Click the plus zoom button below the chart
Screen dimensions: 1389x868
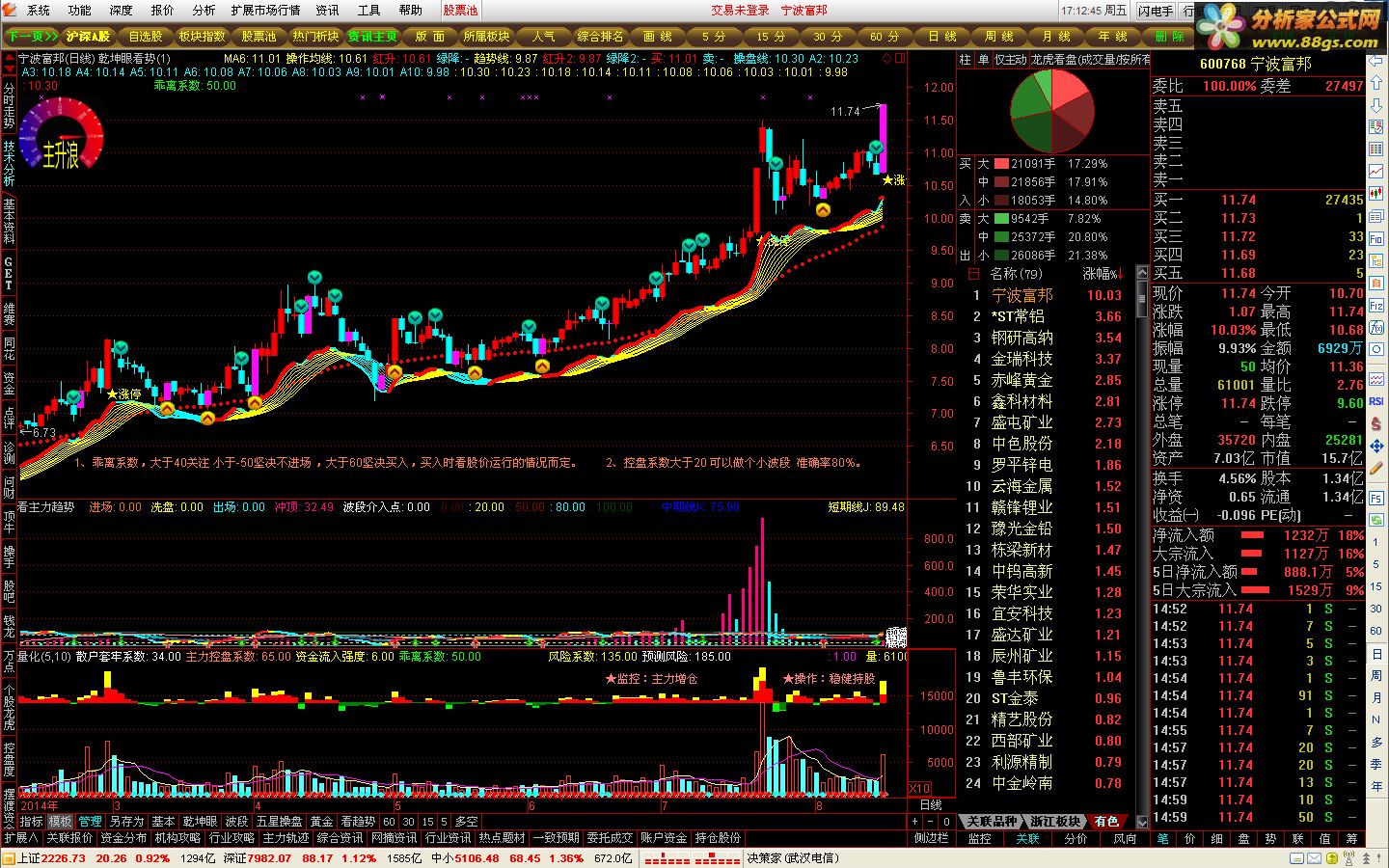click(x=915, y=822)
